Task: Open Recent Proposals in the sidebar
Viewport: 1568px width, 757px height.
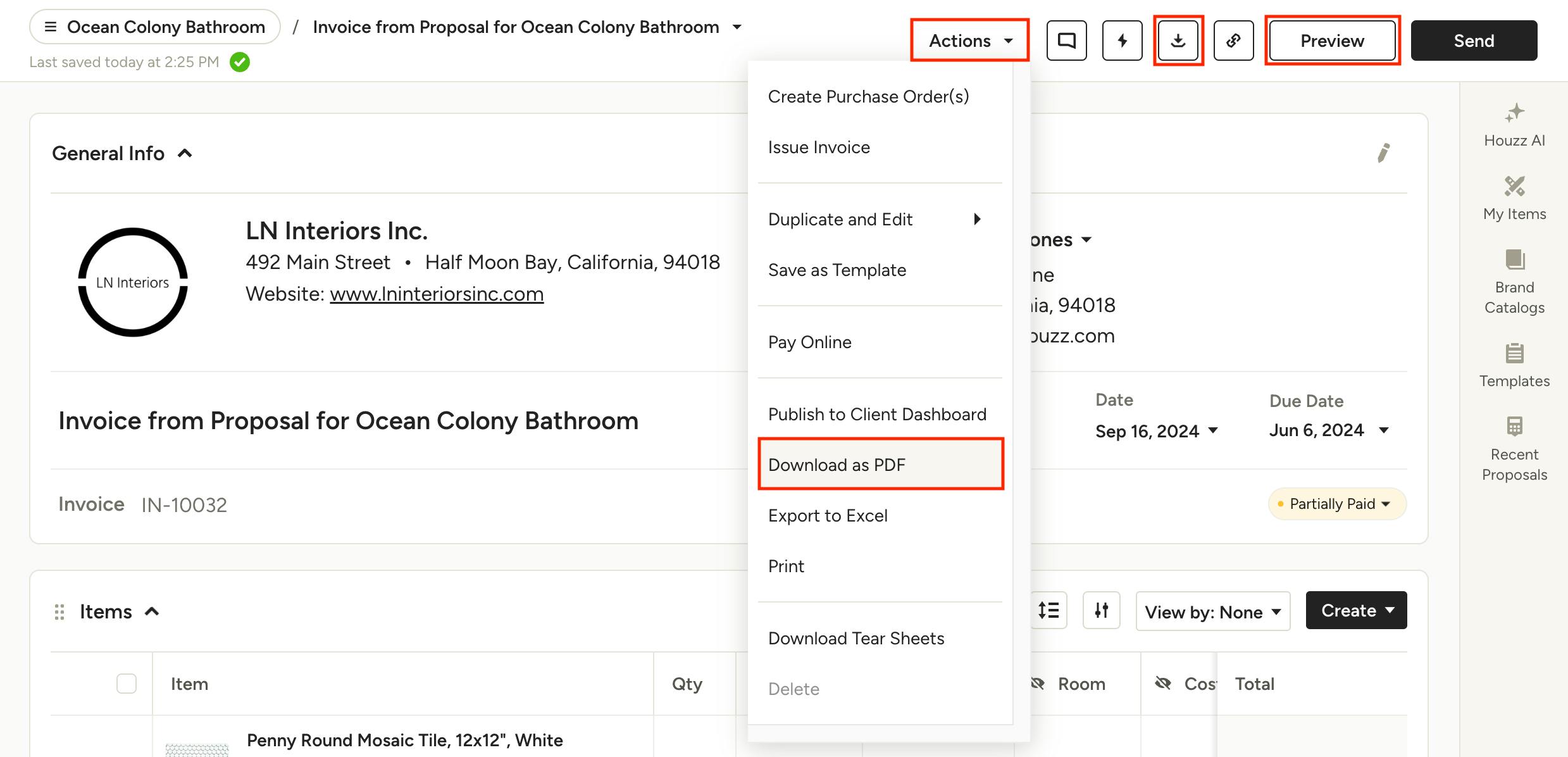Action: 1514,449
